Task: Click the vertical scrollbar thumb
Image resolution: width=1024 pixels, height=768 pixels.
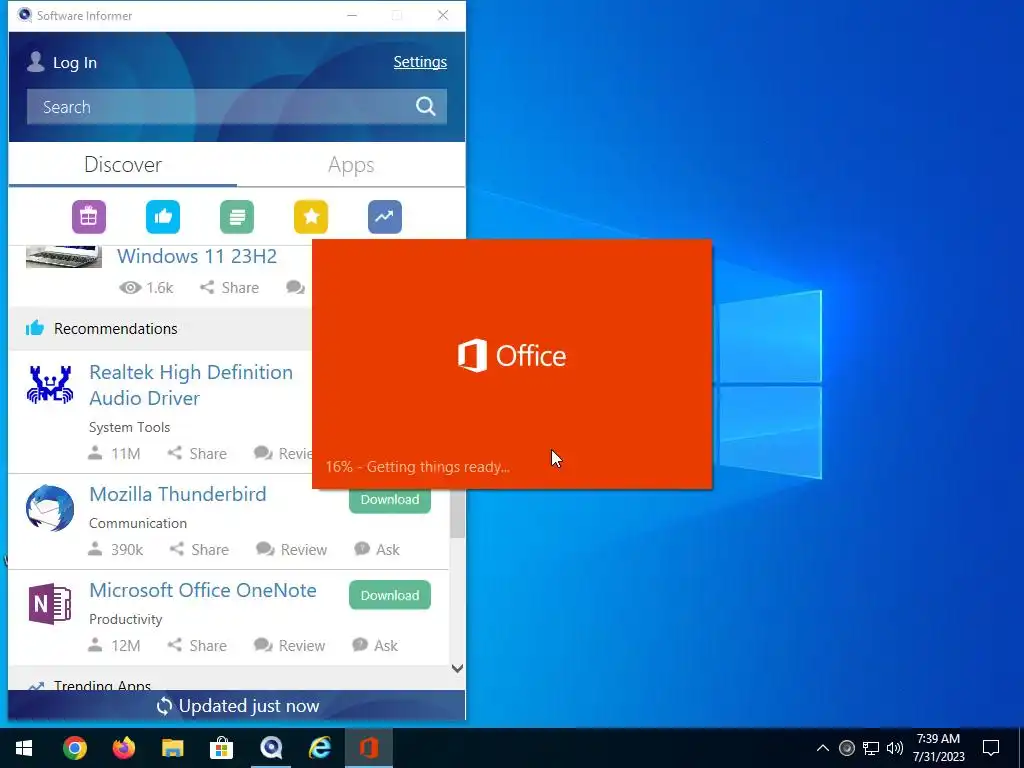Action: tap(457, 514)
